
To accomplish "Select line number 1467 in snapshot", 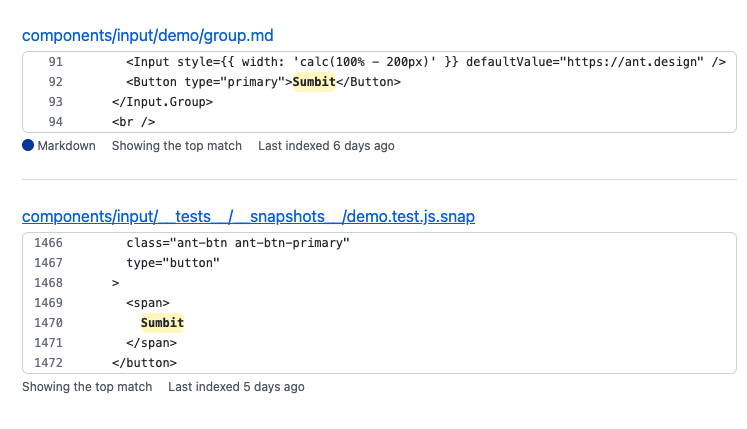I will click(48, 263).
